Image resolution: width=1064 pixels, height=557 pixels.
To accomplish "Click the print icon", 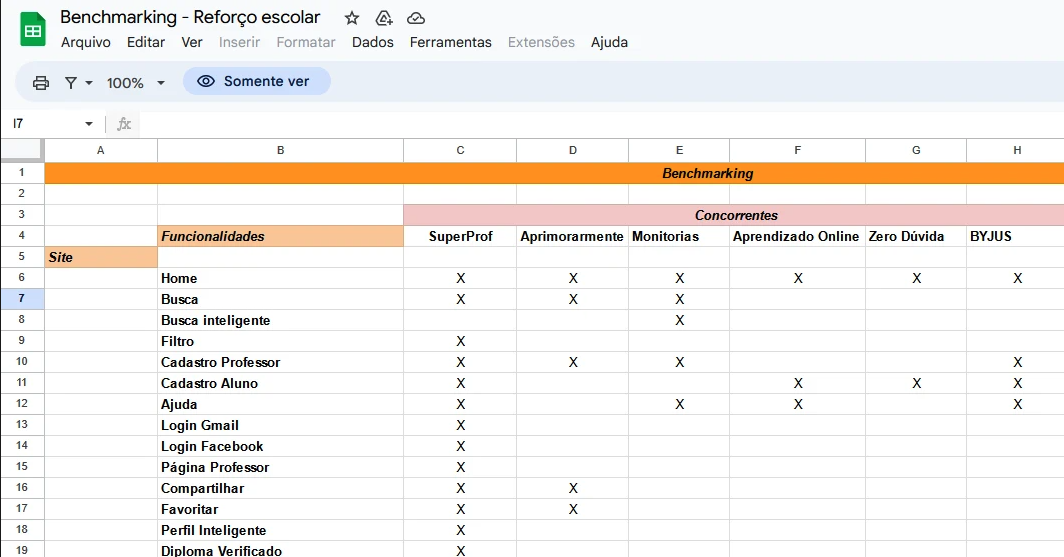I will tap(41, 83).
